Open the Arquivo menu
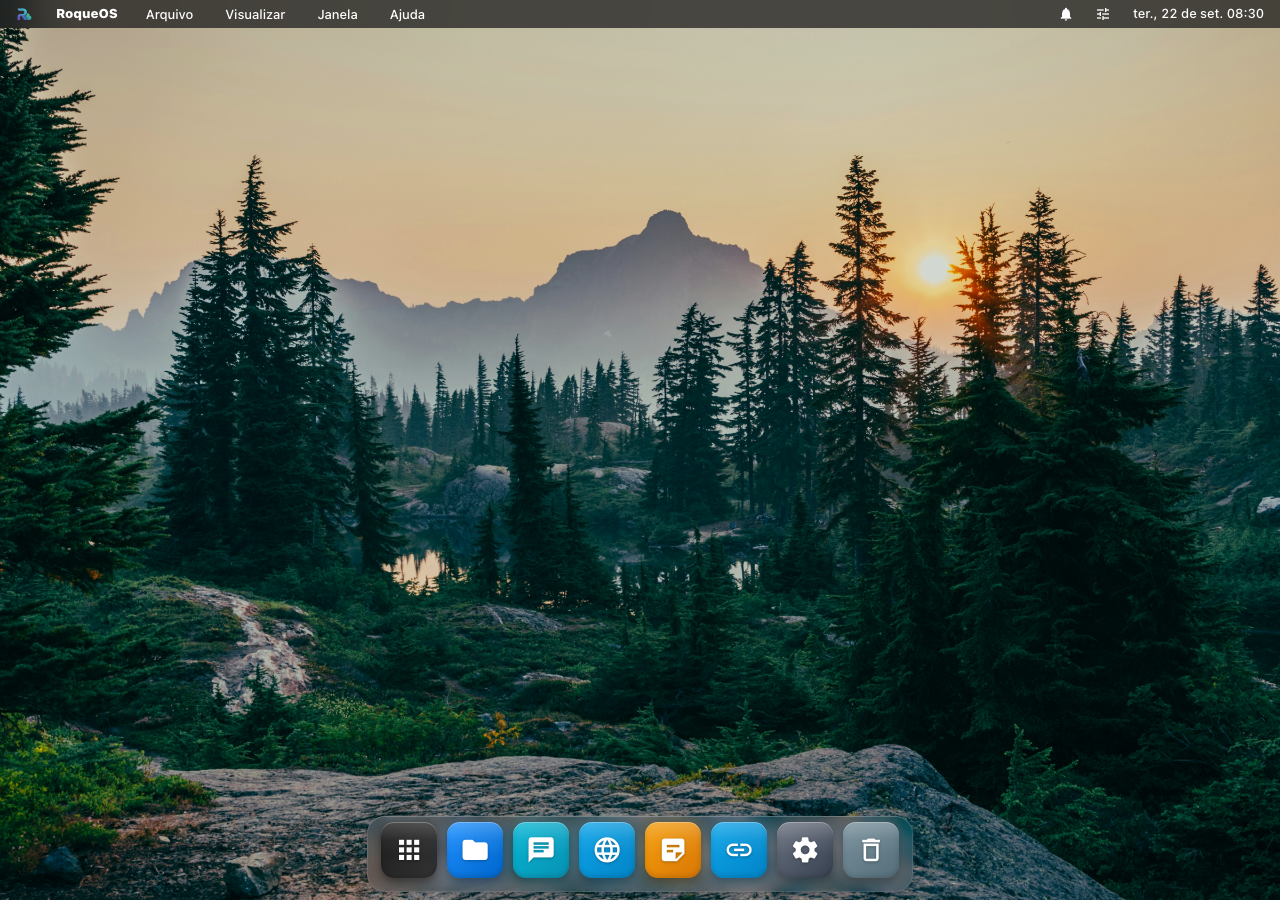The image size is (1280, 900). (x=170, y=14)
